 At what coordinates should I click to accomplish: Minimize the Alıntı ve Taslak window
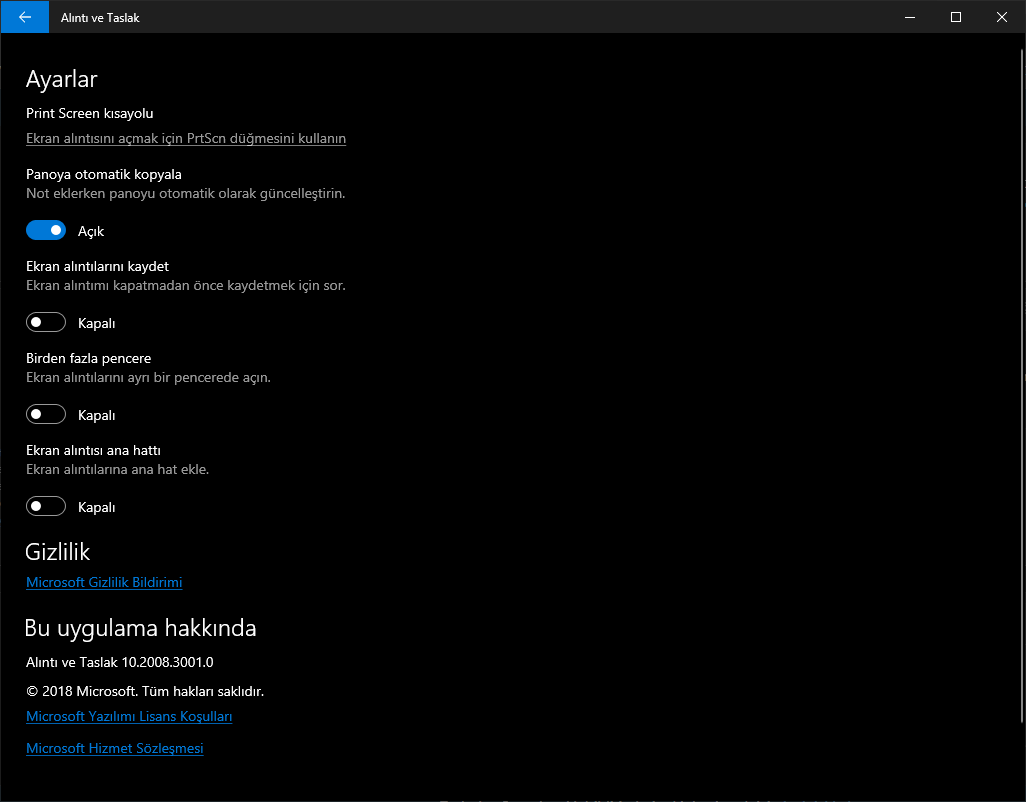(910, 17)
